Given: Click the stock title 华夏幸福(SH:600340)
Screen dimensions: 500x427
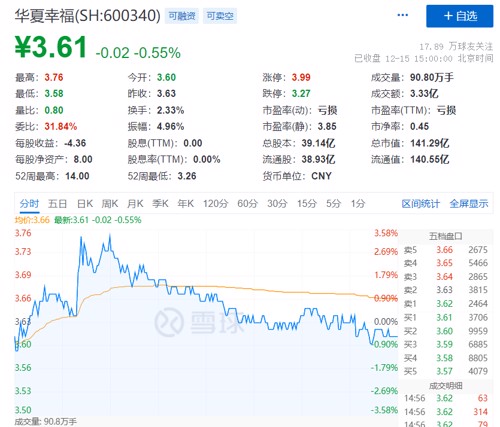Looking at the screenshot, I should point(88,16).
